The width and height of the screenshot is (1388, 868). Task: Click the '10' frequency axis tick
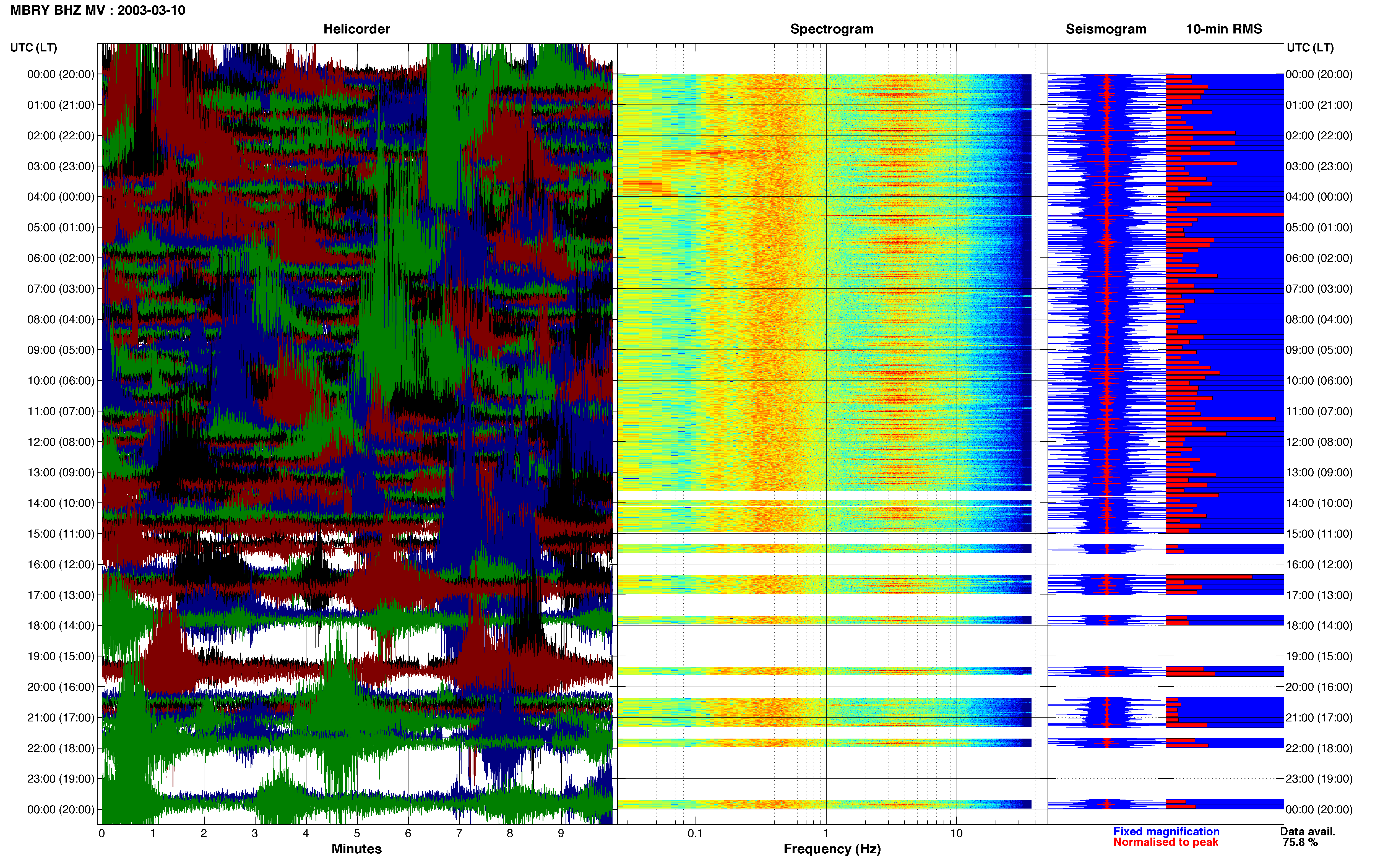tap(956, 833)
